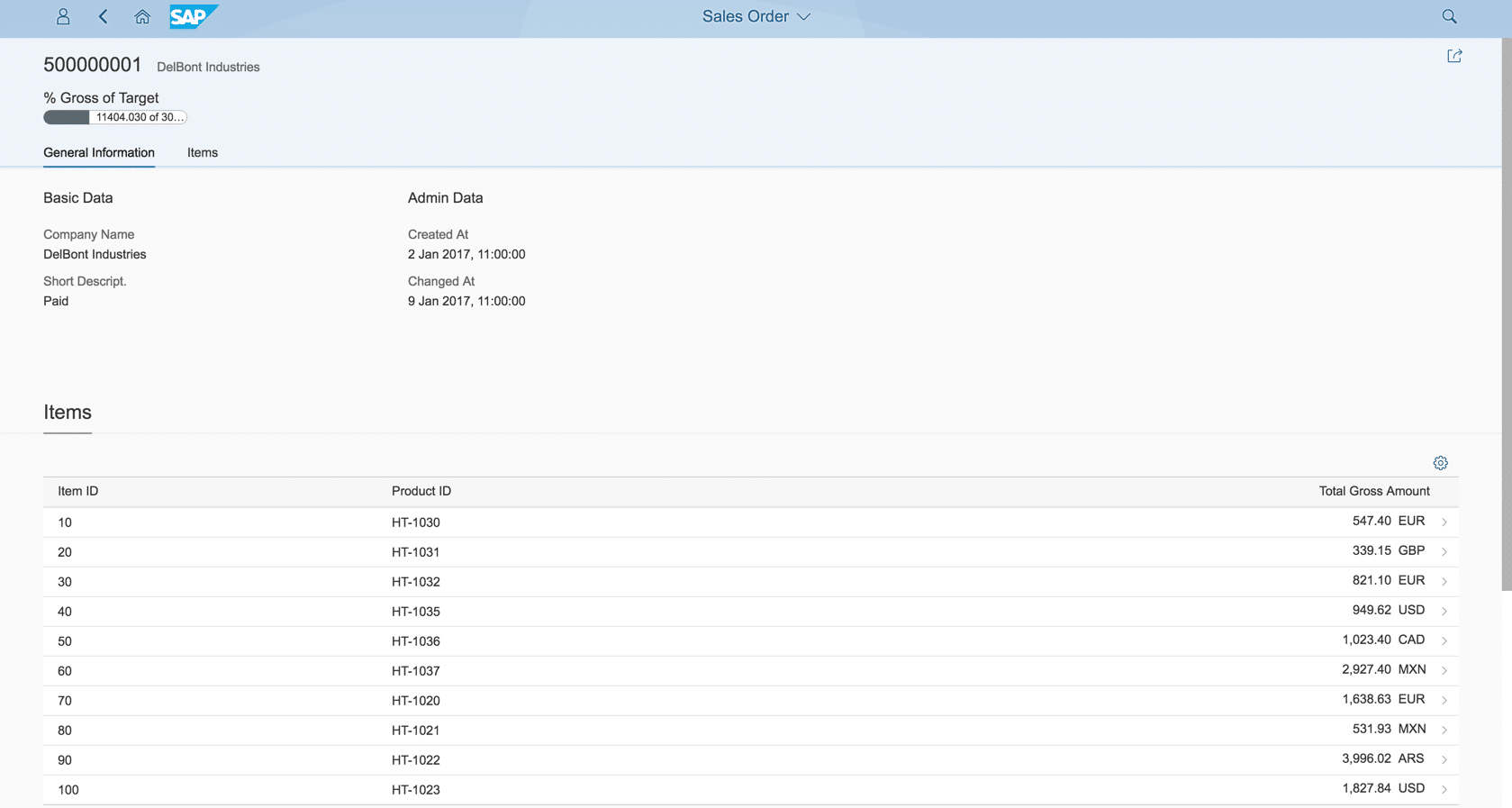
Task: Open the user profile icon
Action: click(x=63, y=16)
